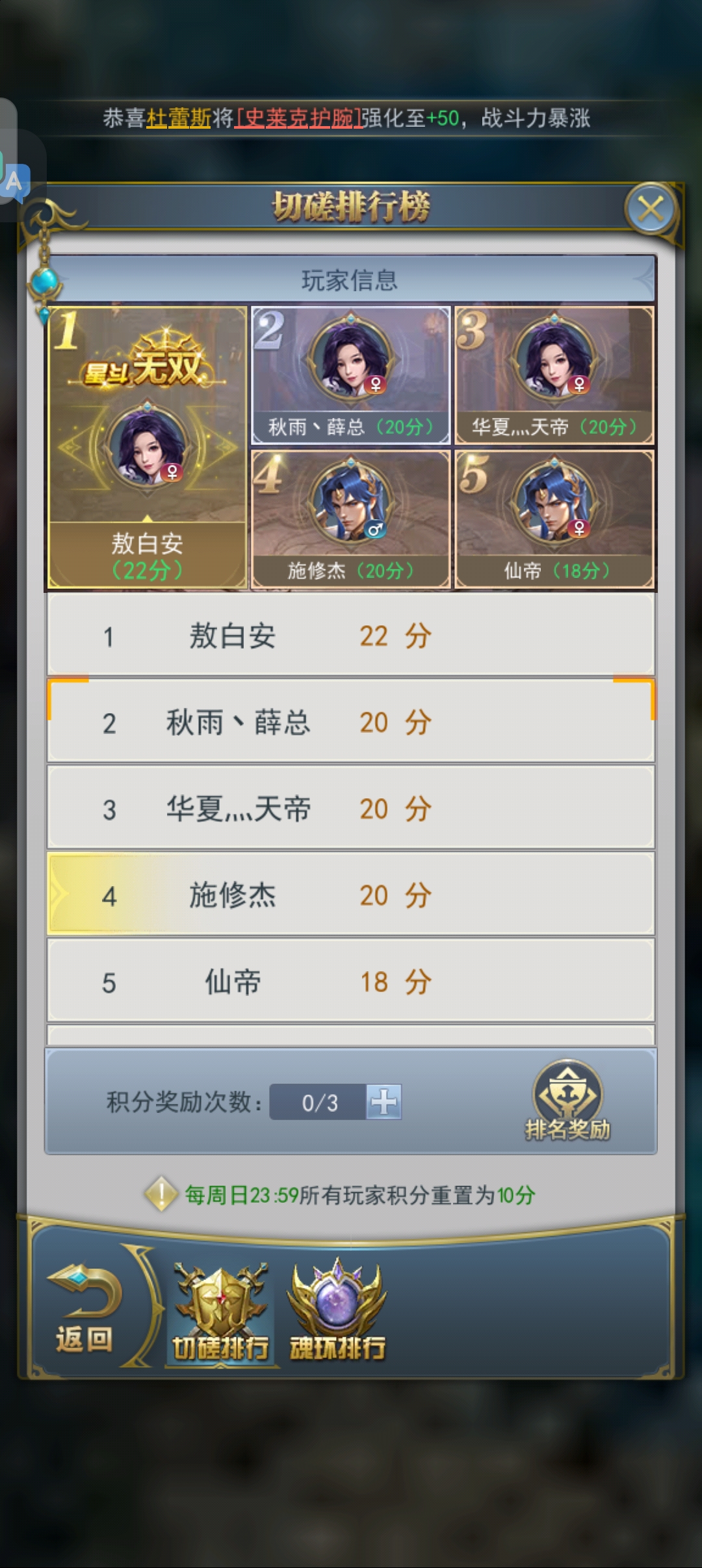Click list row 3 华夏灬天帝

pos(351,808)
